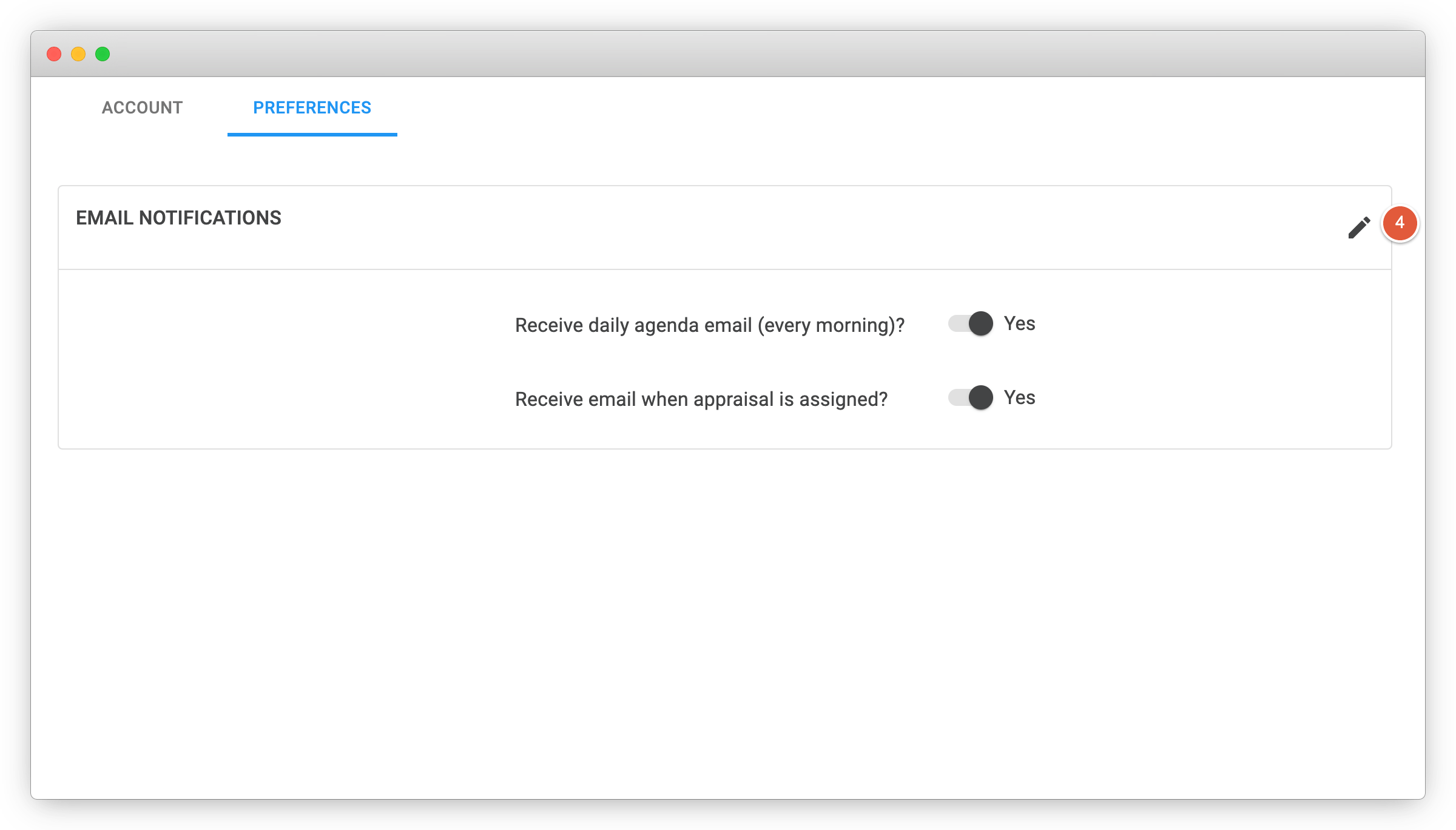The height and width of the screenshot is (830, 1456).
Task: Turn off appraisal assignment email notifications
Action: (x=969, y=398)
